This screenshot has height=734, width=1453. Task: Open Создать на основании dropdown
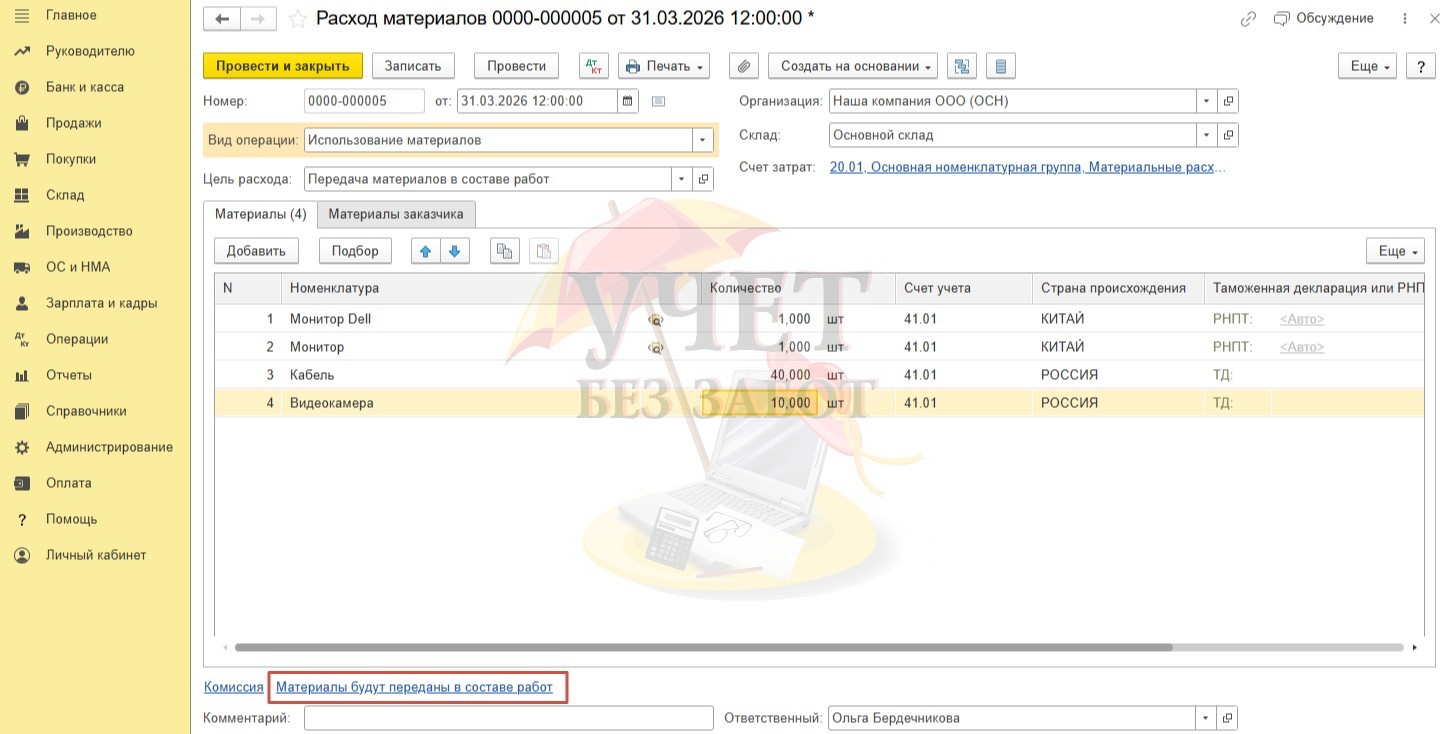(852, 66)
